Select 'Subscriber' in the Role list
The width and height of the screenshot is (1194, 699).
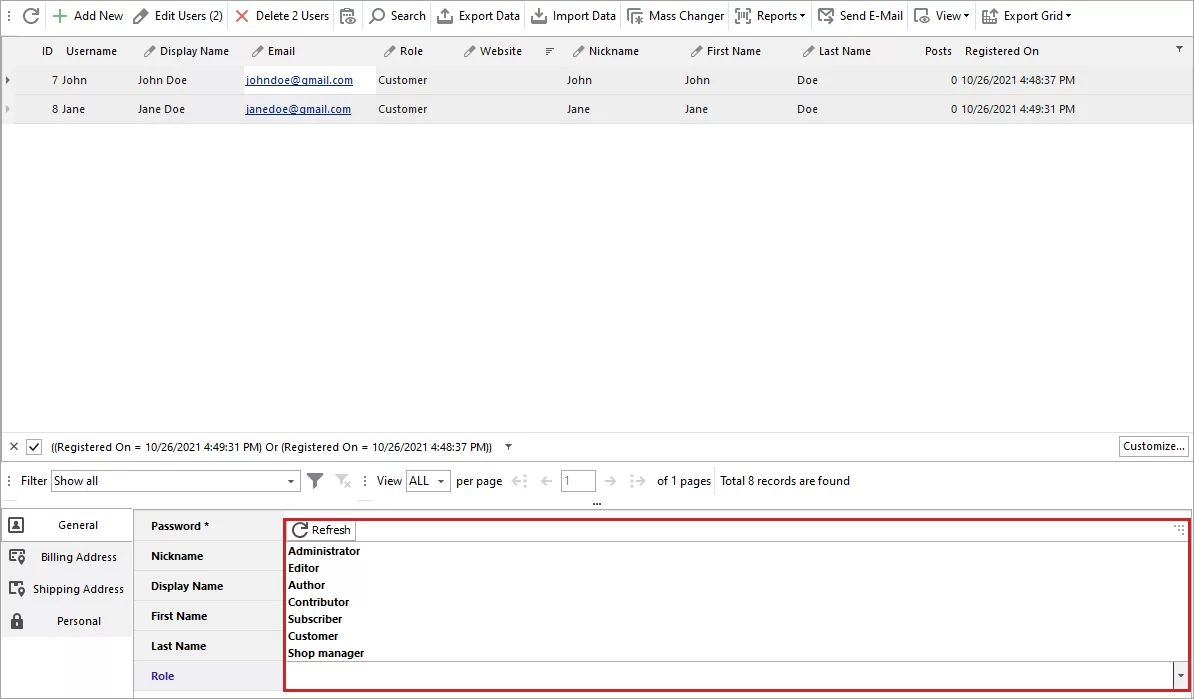[x=315, y=618]
